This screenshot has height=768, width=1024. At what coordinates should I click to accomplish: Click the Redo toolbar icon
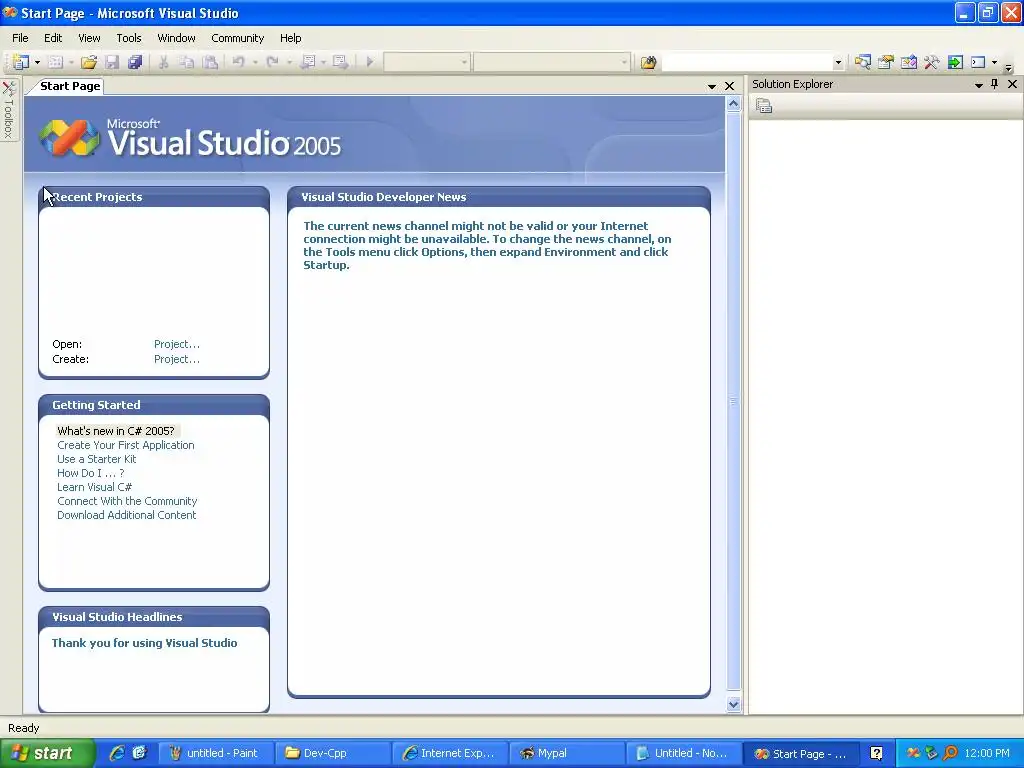pyautogui.click(x=272, y=62)
